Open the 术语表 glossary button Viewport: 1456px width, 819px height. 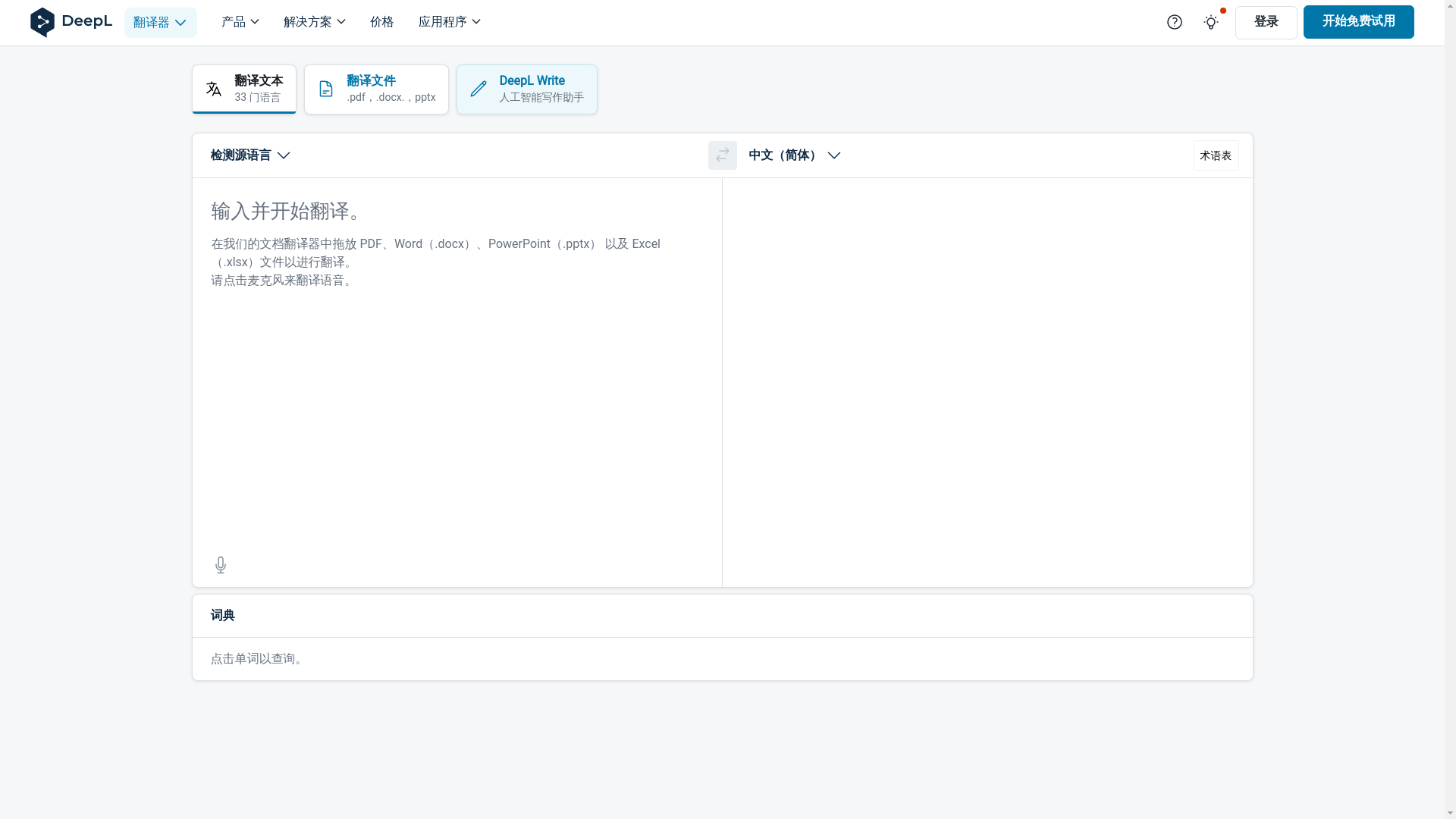pyautogui.click(x=1216, y=155)
